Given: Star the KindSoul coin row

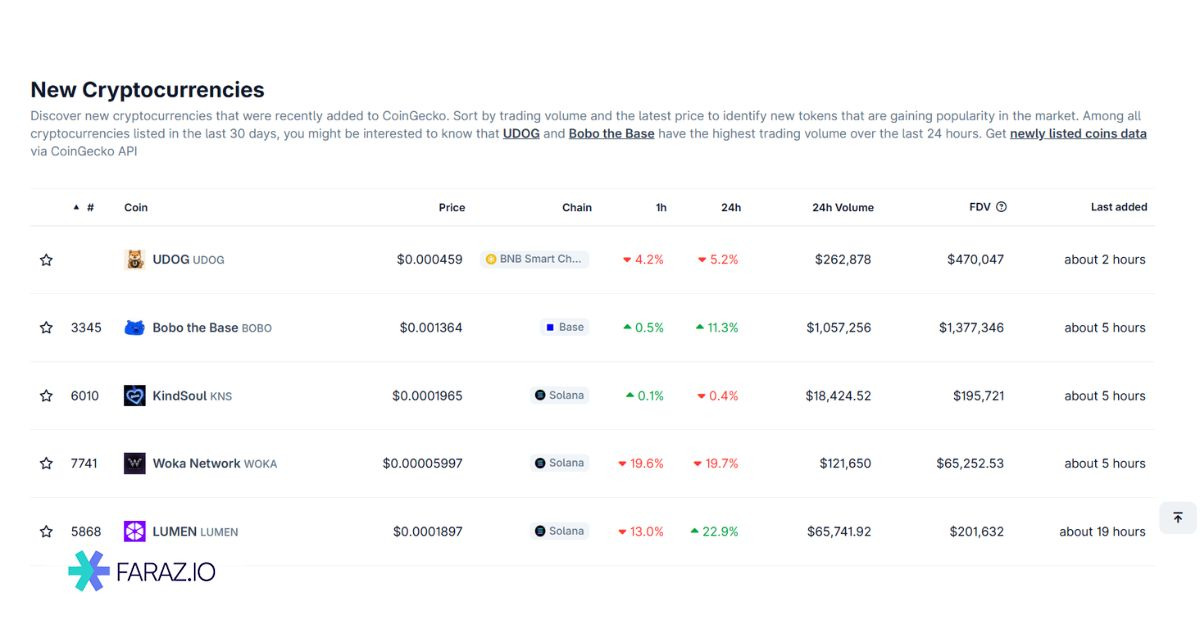Looking at the screenshot, I should point(46,396).
